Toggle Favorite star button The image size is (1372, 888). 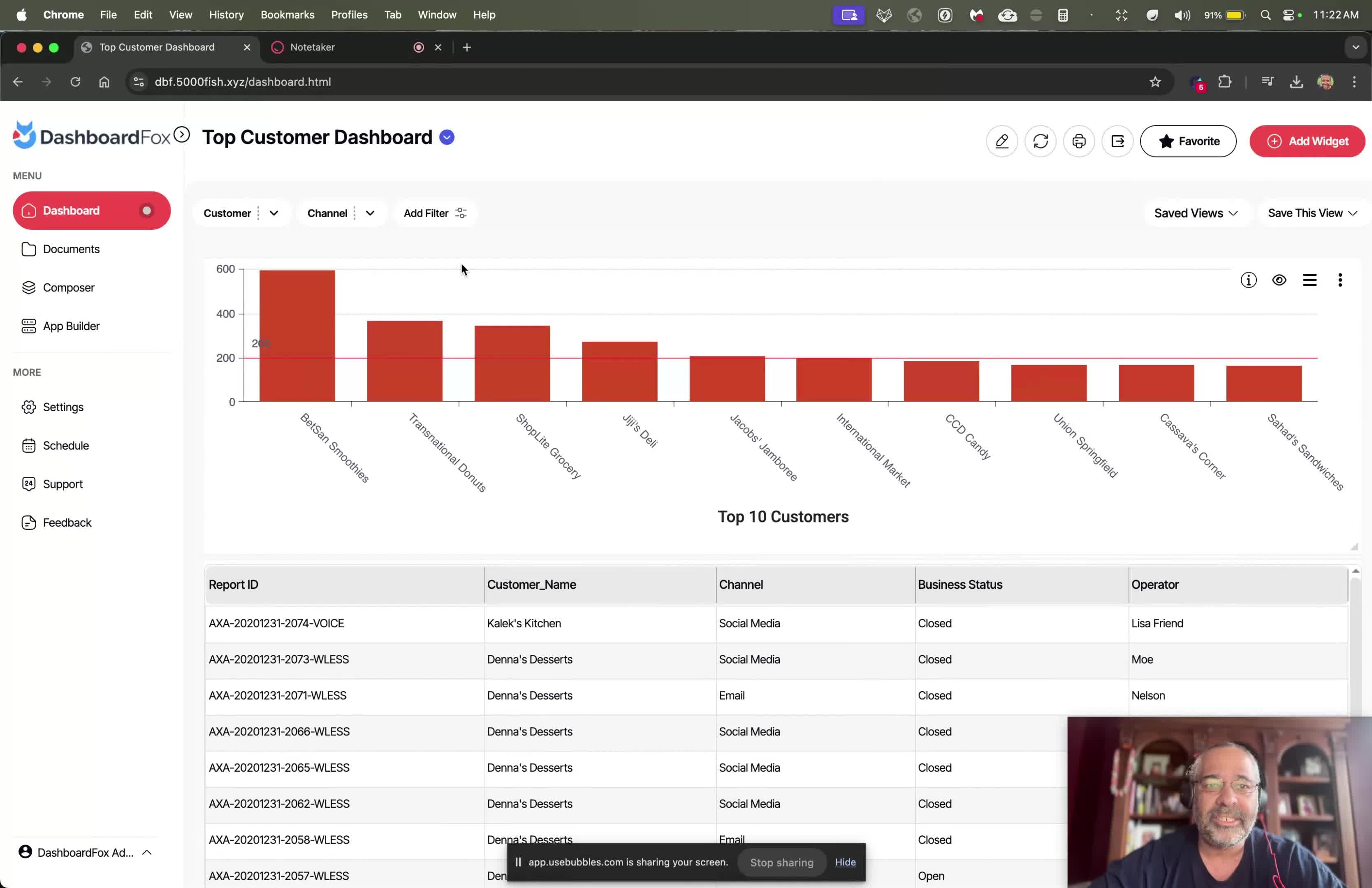tap(1187, 141)
